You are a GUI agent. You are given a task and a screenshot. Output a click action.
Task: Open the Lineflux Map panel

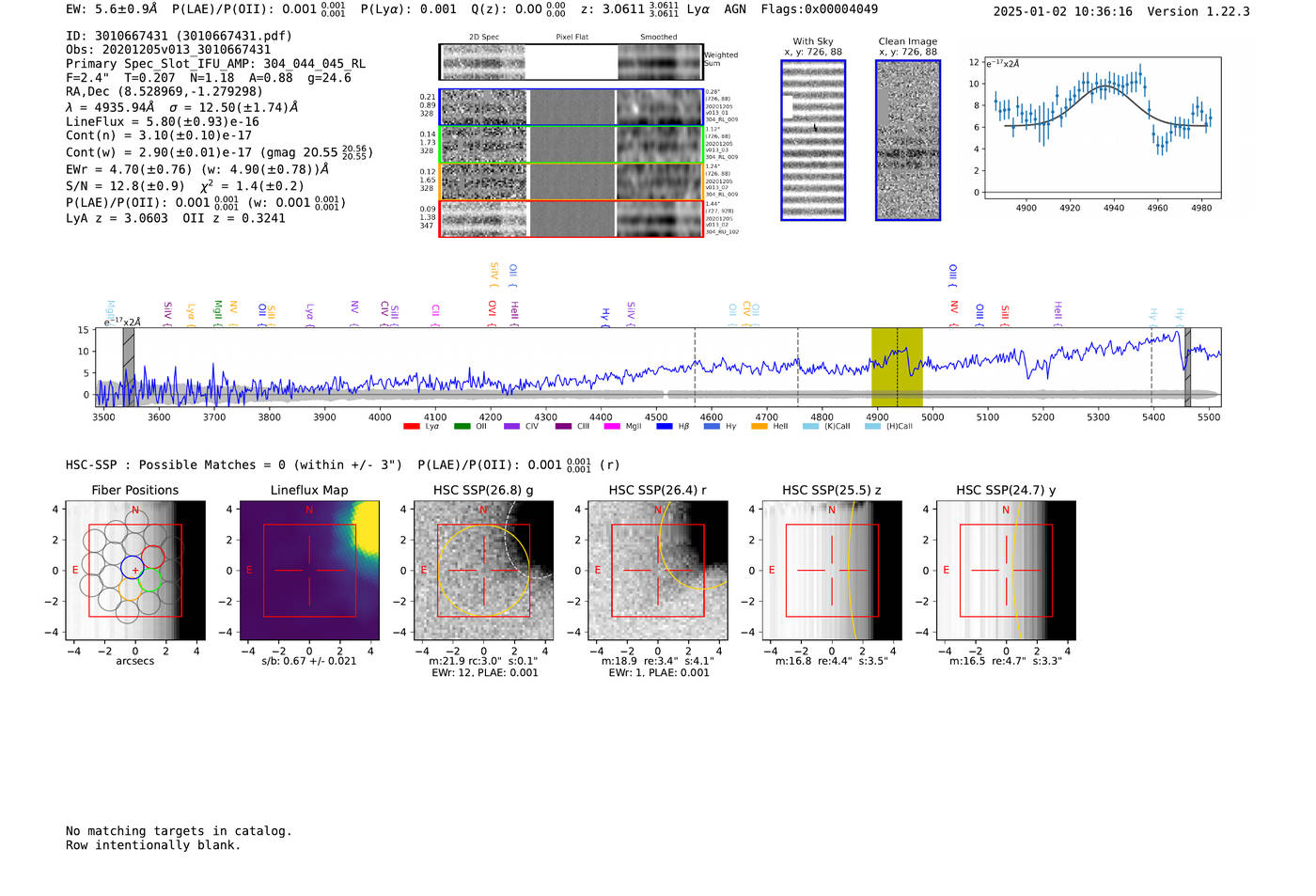pyautogui.click(x=309, y=571)
